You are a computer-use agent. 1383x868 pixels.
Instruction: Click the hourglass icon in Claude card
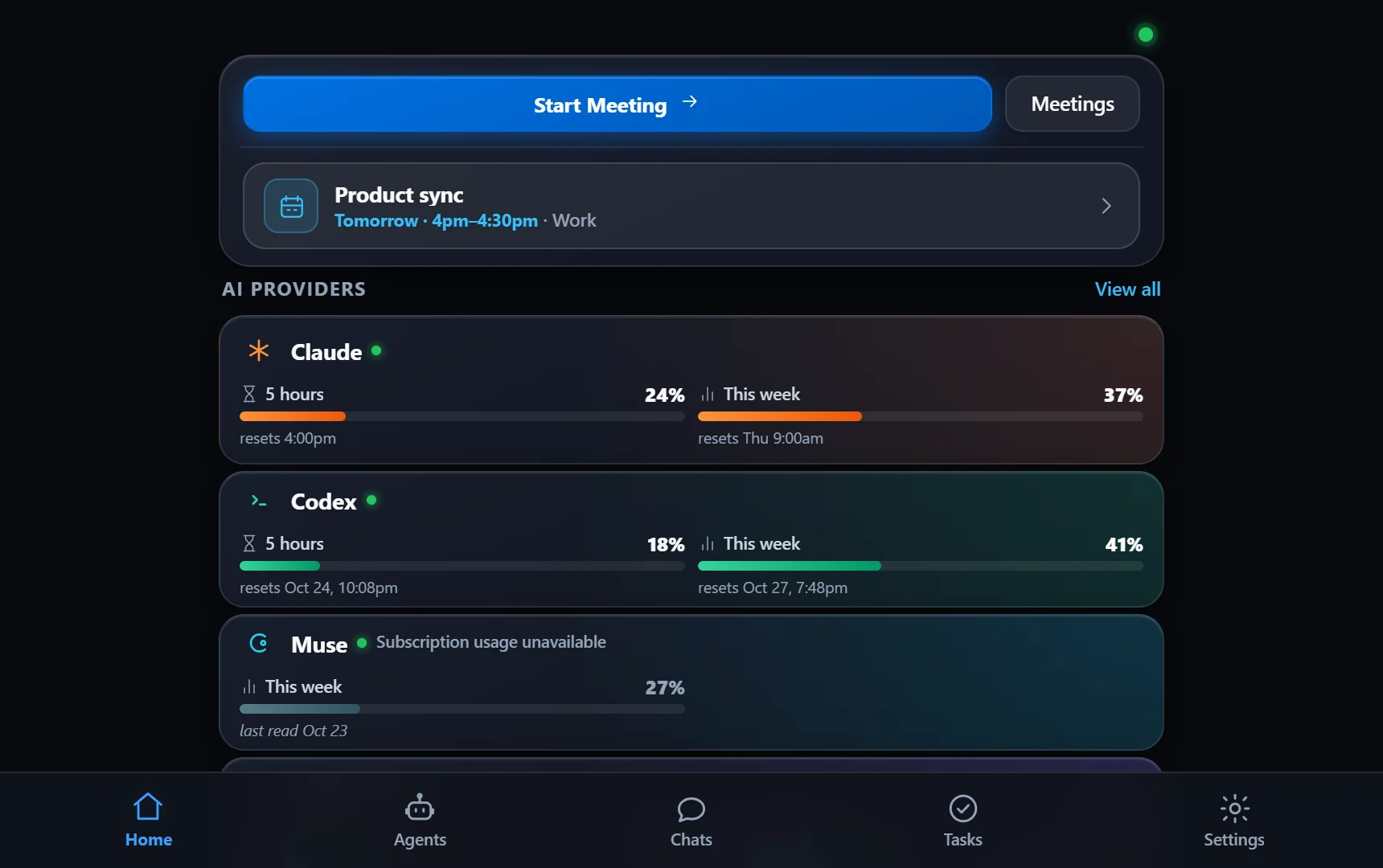[x=249, y=394]
